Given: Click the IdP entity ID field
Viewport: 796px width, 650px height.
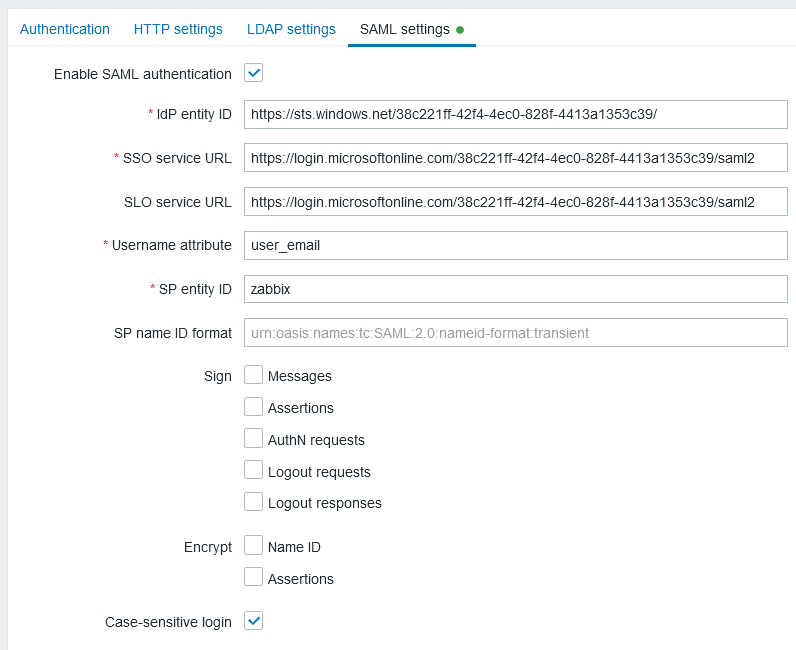Looking at the screenshot, I should click(x=515, y=115).
